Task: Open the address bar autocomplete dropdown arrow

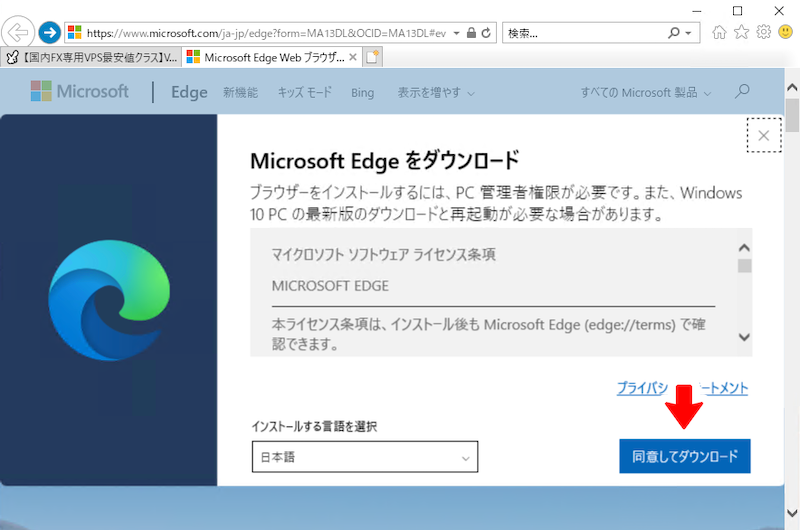Action: [x=457, y=33]
